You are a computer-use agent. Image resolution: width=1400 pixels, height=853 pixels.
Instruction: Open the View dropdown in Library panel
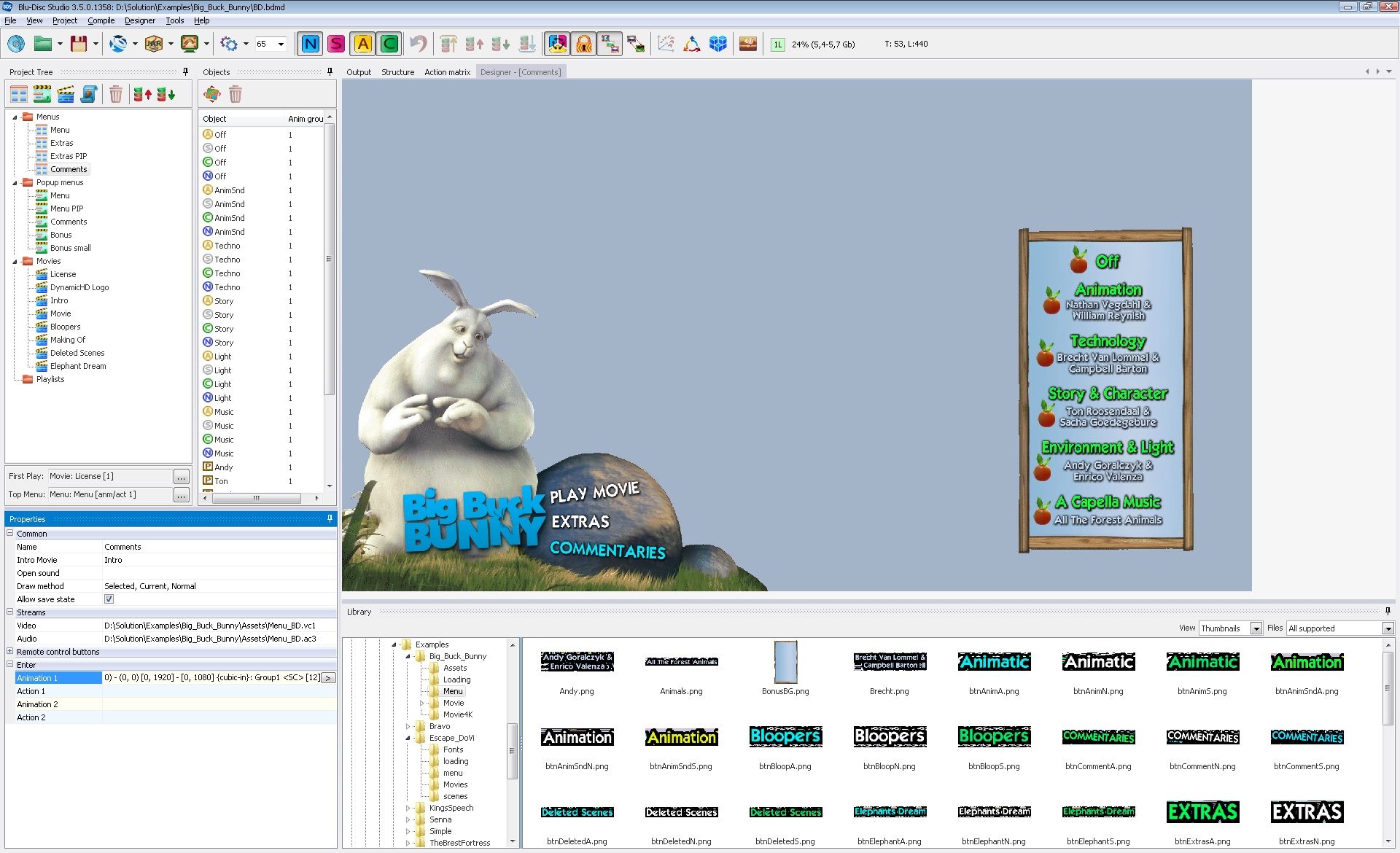[1256, 627]
